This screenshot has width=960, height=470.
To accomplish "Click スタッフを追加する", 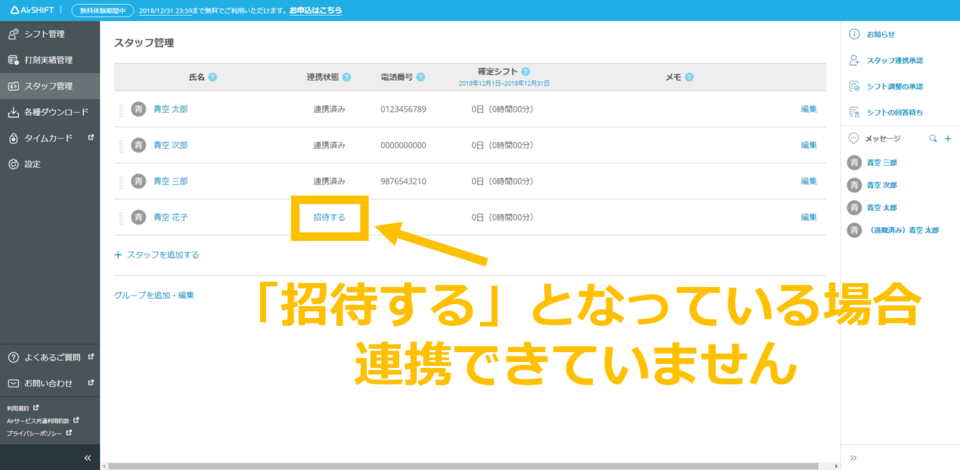I will 157,255.
